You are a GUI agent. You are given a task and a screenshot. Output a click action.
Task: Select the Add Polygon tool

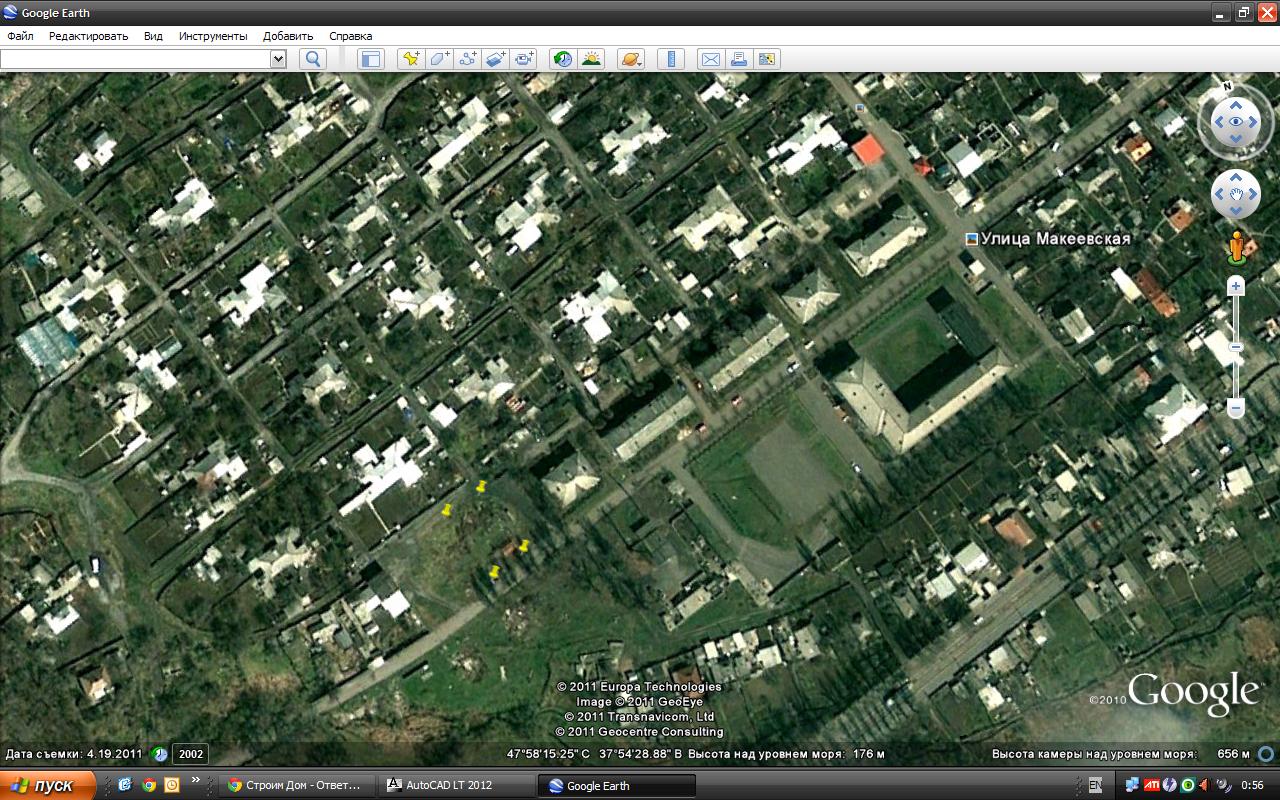(439, 59)
